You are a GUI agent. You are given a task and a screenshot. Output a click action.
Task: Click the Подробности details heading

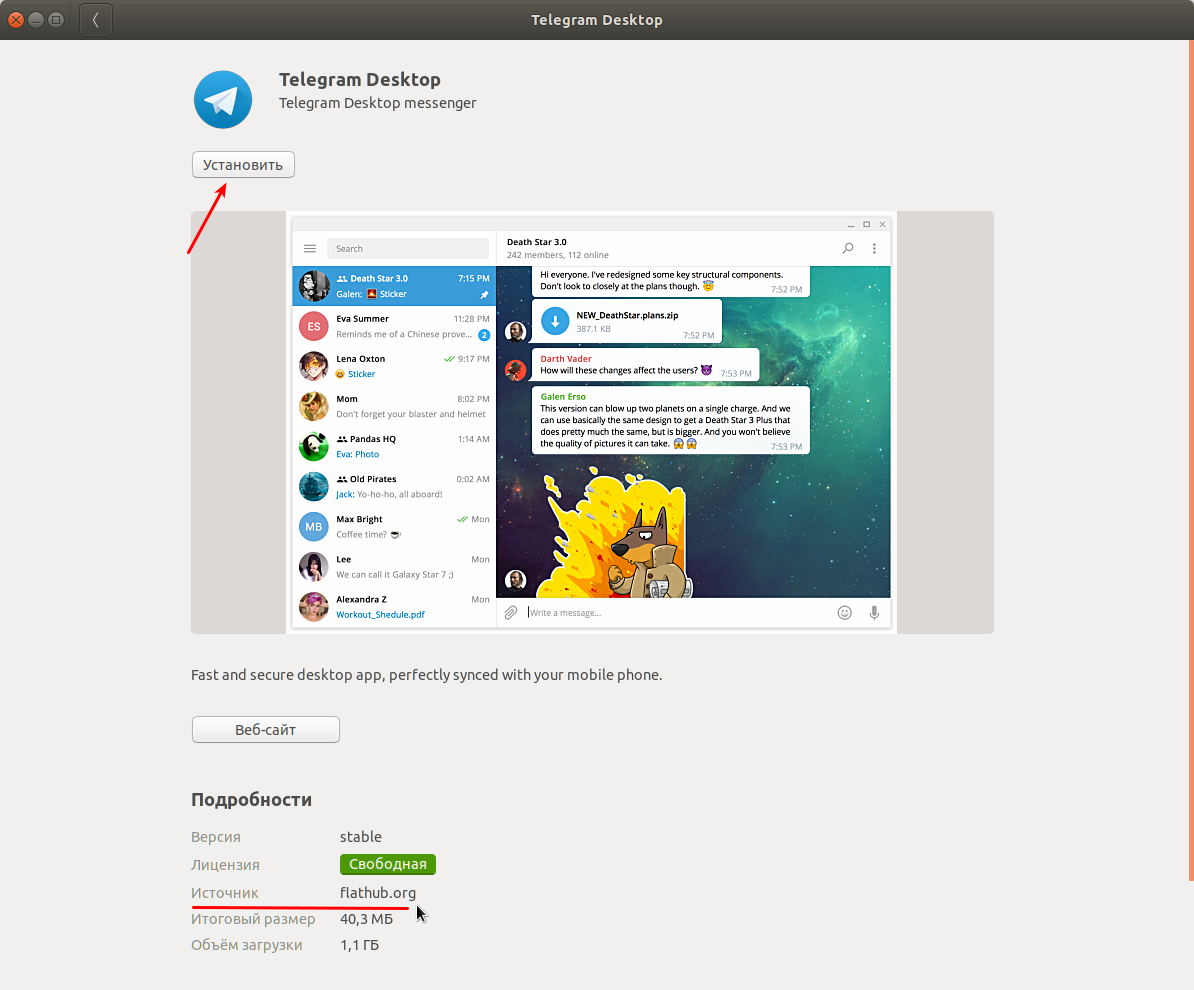click(x=251, y=800)
